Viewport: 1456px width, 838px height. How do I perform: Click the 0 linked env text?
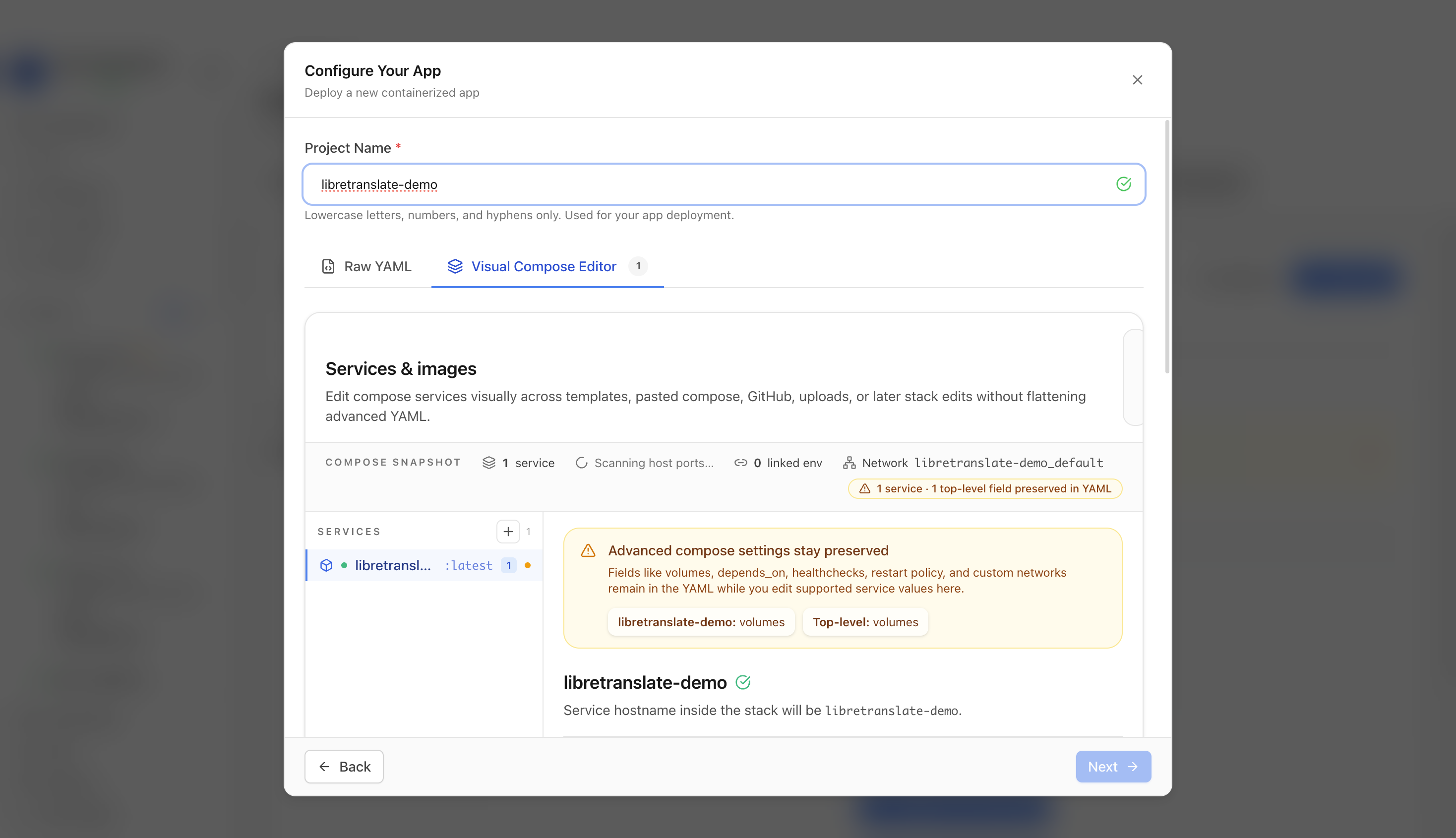tap(788, 463)
